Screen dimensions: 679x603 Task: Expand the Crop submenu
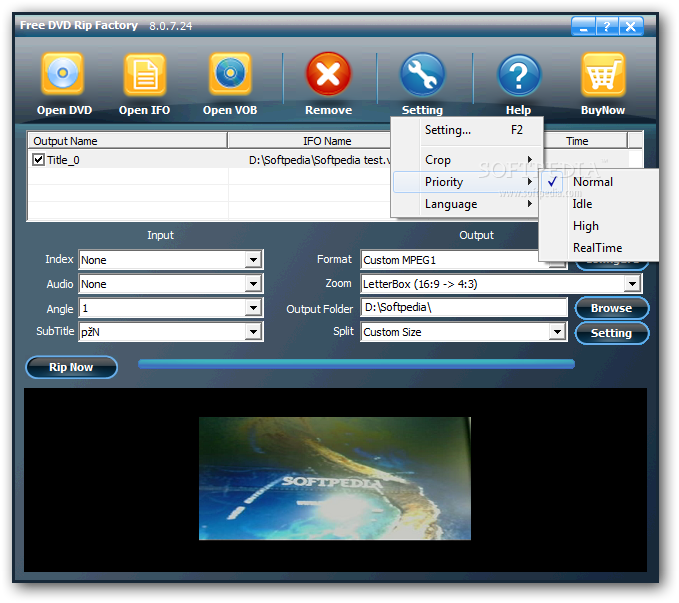[467, 160]
